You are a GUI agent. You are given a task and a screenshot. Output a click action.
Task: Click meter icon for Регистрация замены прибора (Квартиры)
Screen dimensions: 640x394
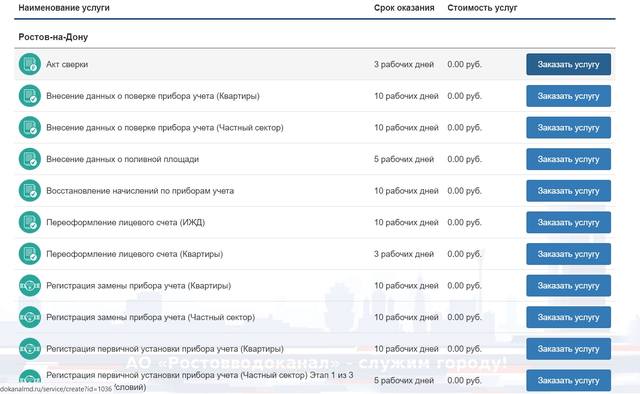(30, 286)
